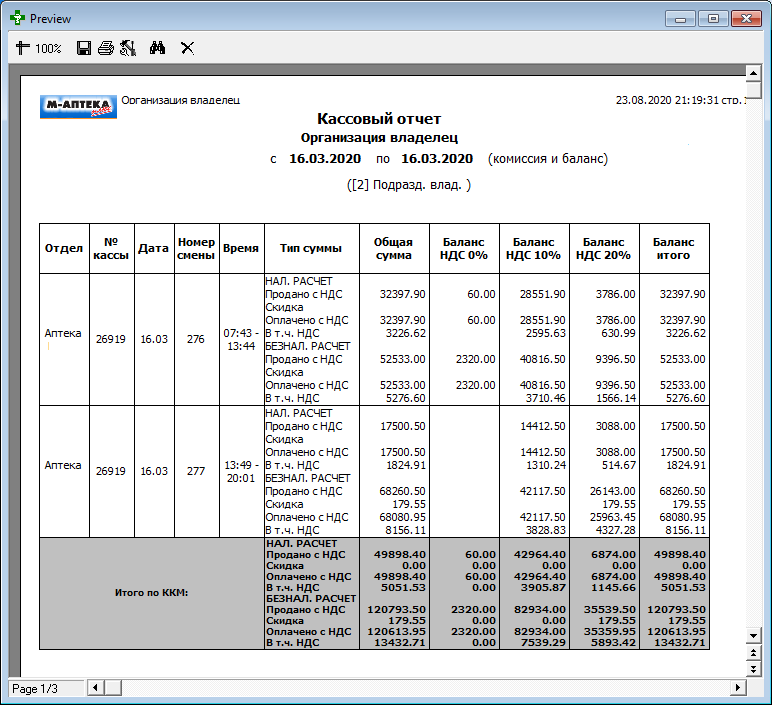Click the 'Кассовый отчет' report title
Viewport: 772px width, 705px height.
click(x=379, y=119)
